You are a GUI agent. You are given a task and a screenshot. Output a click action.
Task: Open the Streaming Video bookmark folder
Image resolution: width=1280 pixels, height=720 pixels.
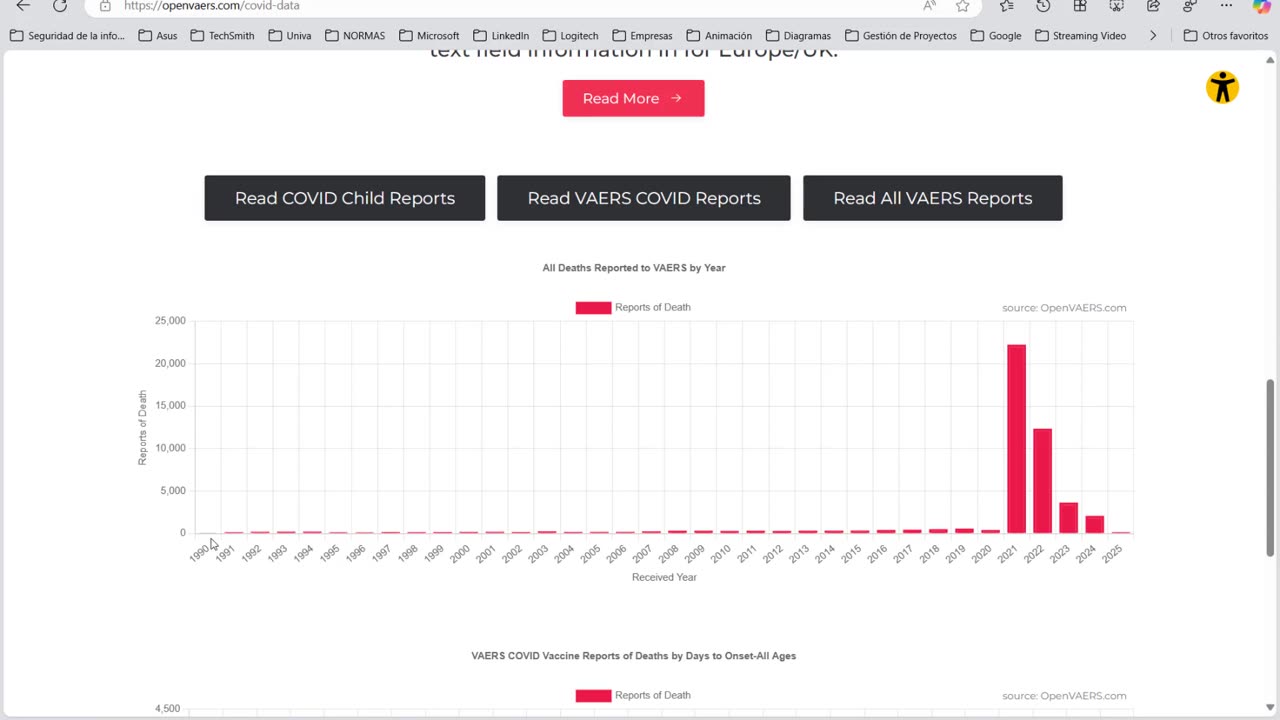[1080, 36]
